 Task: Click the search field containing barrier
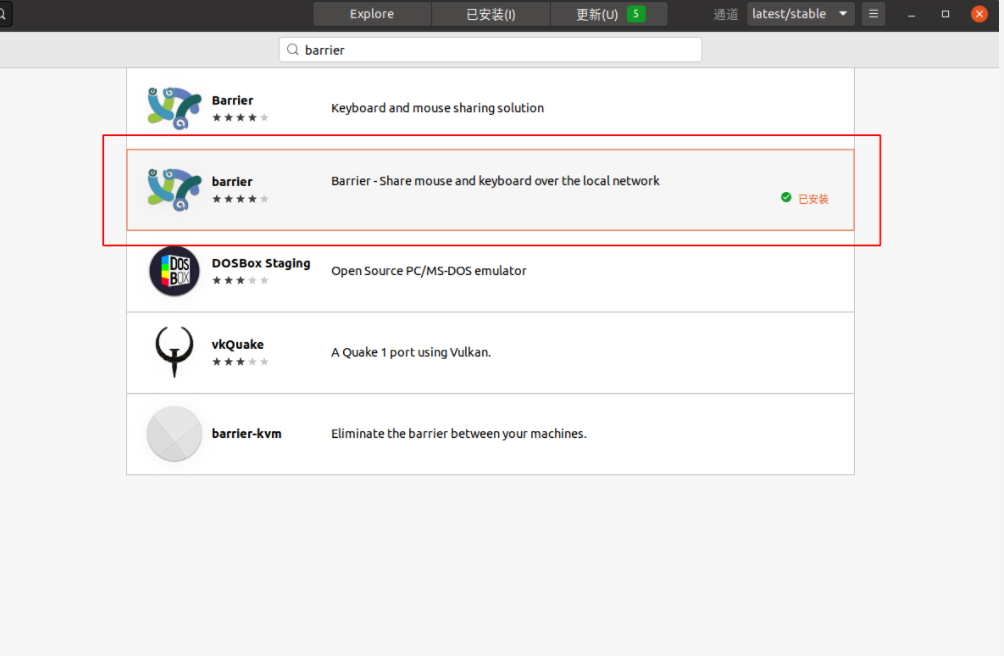click(x=490, y=50)
